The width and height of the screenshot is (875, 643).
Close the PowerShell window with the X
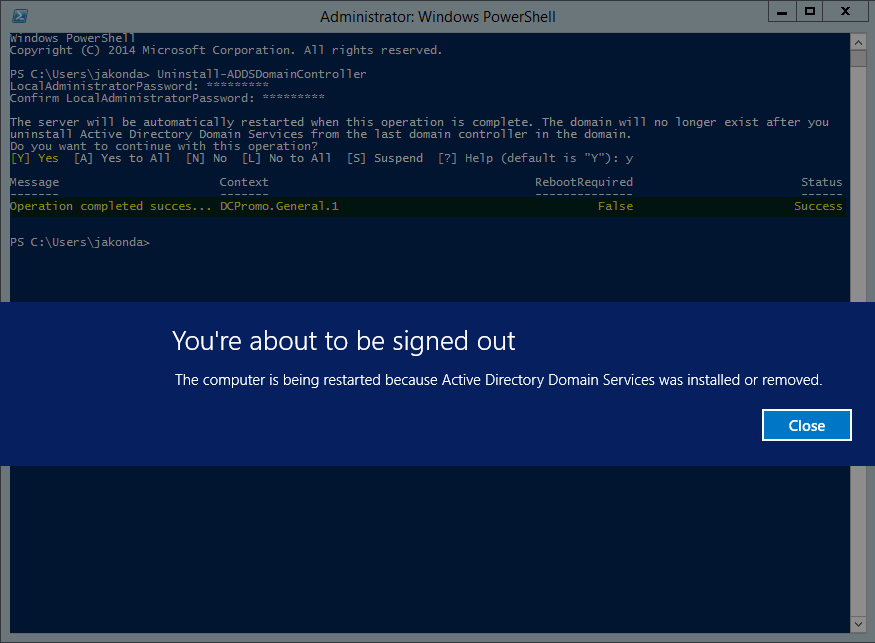844,11
